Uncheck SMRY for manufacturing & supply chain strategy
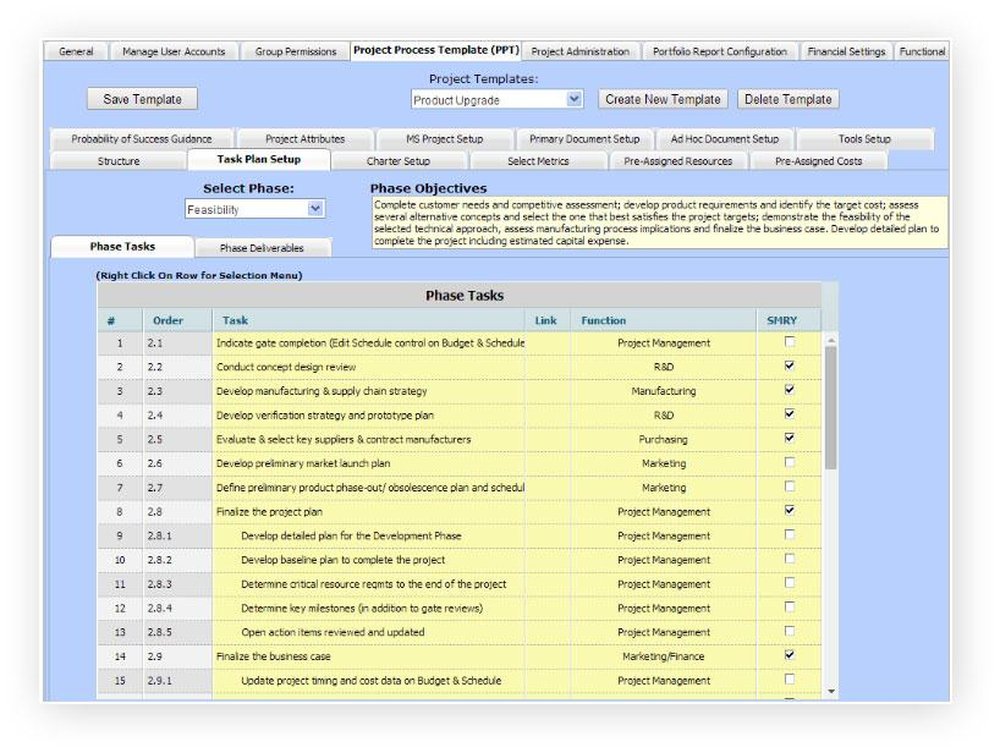The width and height of the screenshot is (1000, 753). [790, 390]
